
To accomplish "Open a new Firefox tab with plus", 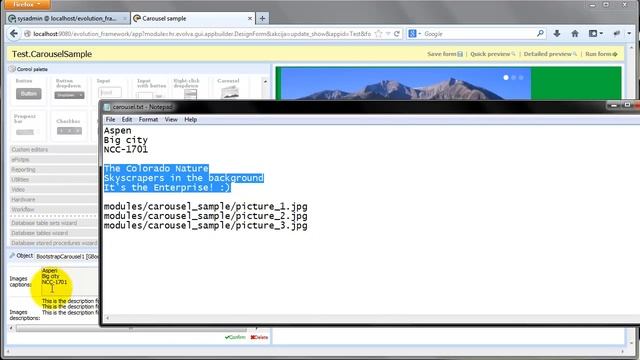I will pyautogui.click(x=262, y=18).
